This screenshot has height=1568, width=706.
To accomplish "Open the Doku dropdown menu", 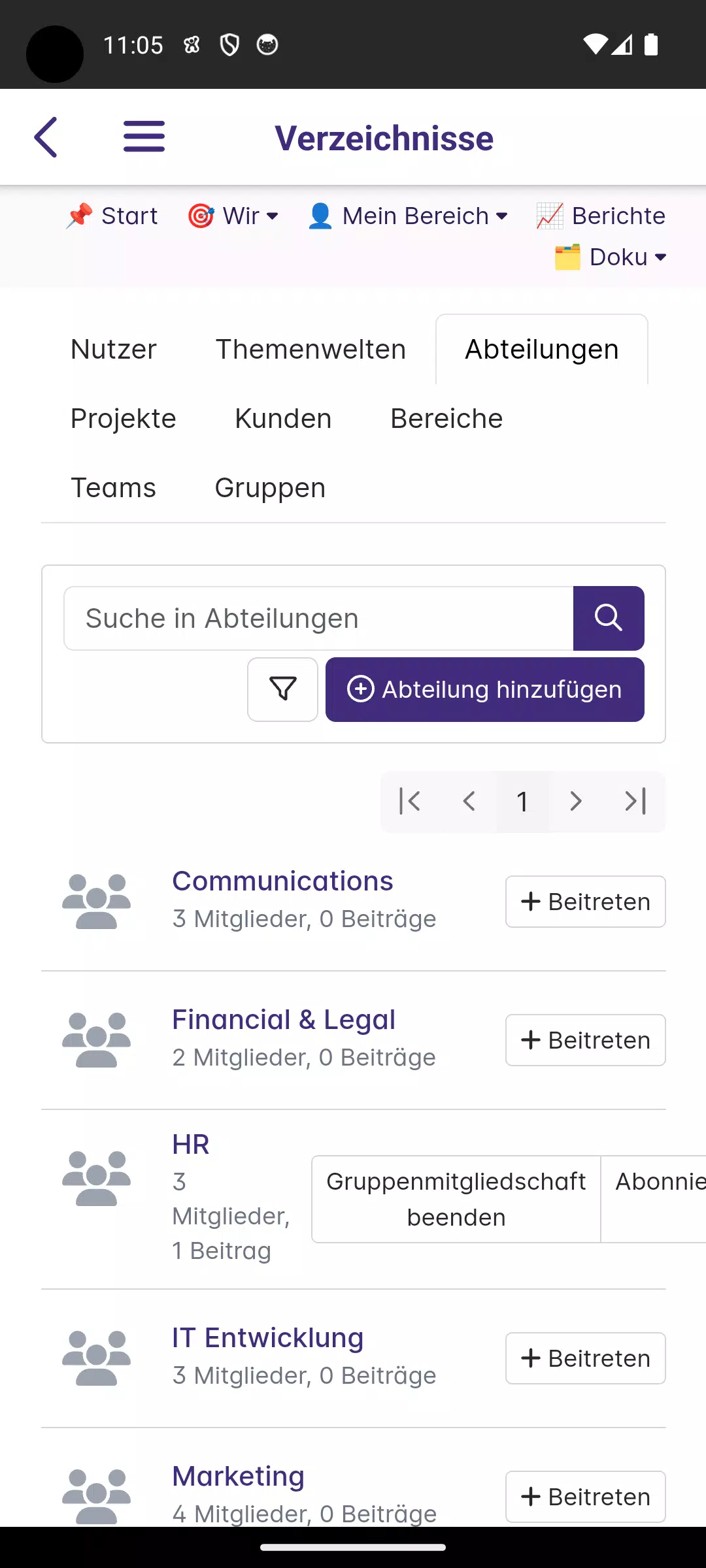I will pyautogui.click(x=611, y=257).
